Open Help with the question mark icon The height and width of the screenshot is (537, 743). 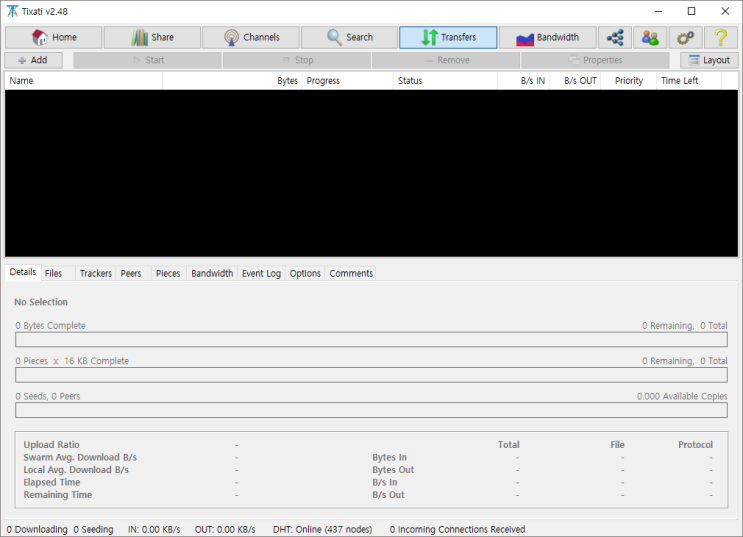(x=720, y=38)
